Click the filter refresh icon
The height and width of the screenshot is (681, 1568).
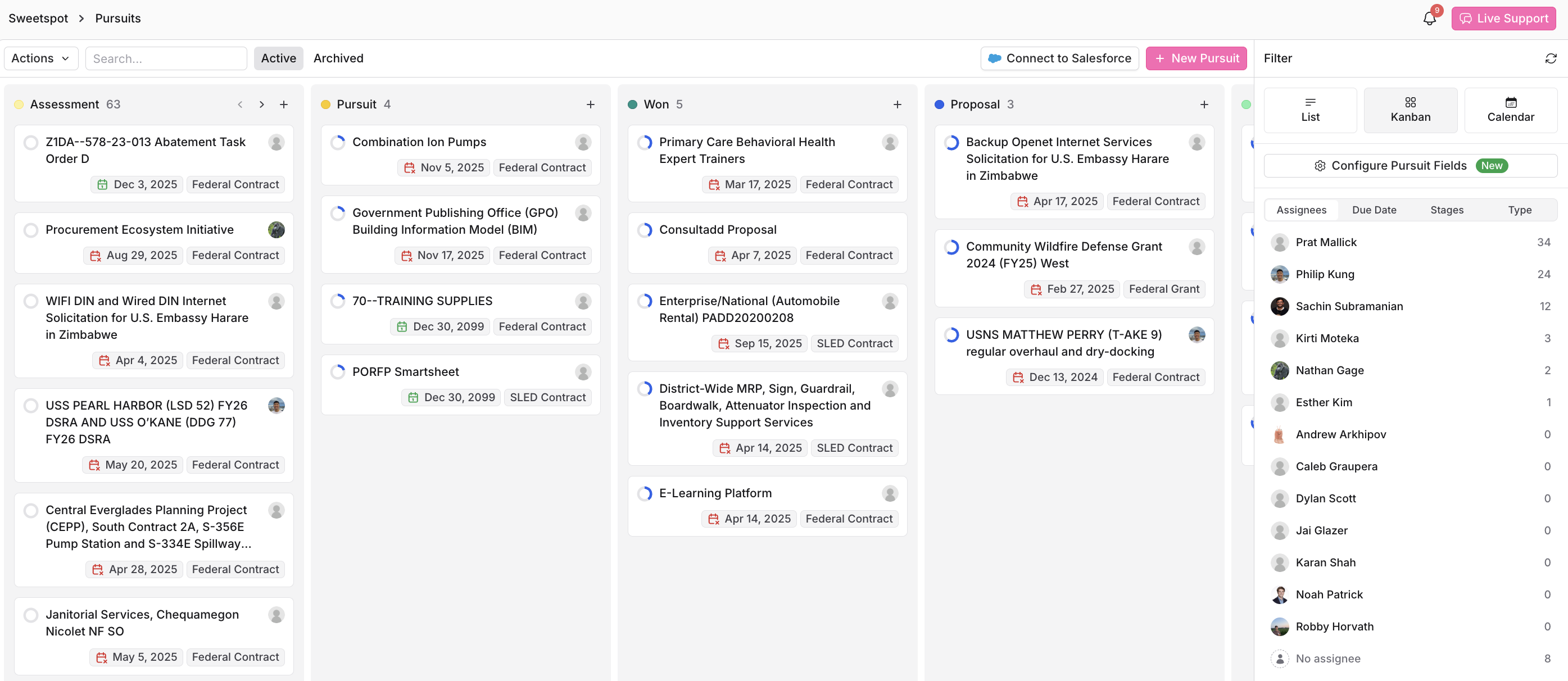pyautogui.click(x=1551, y=58)
